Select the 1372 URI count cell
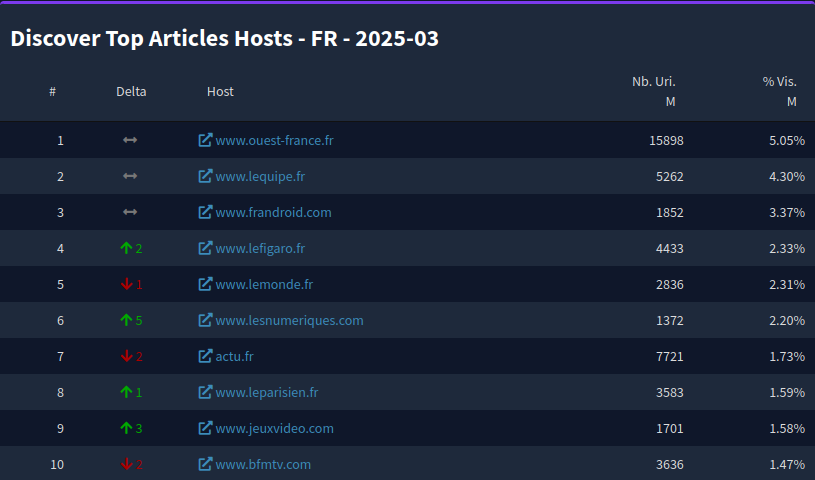This screenshot has height=480, width=815. click(x=669, y=320)
